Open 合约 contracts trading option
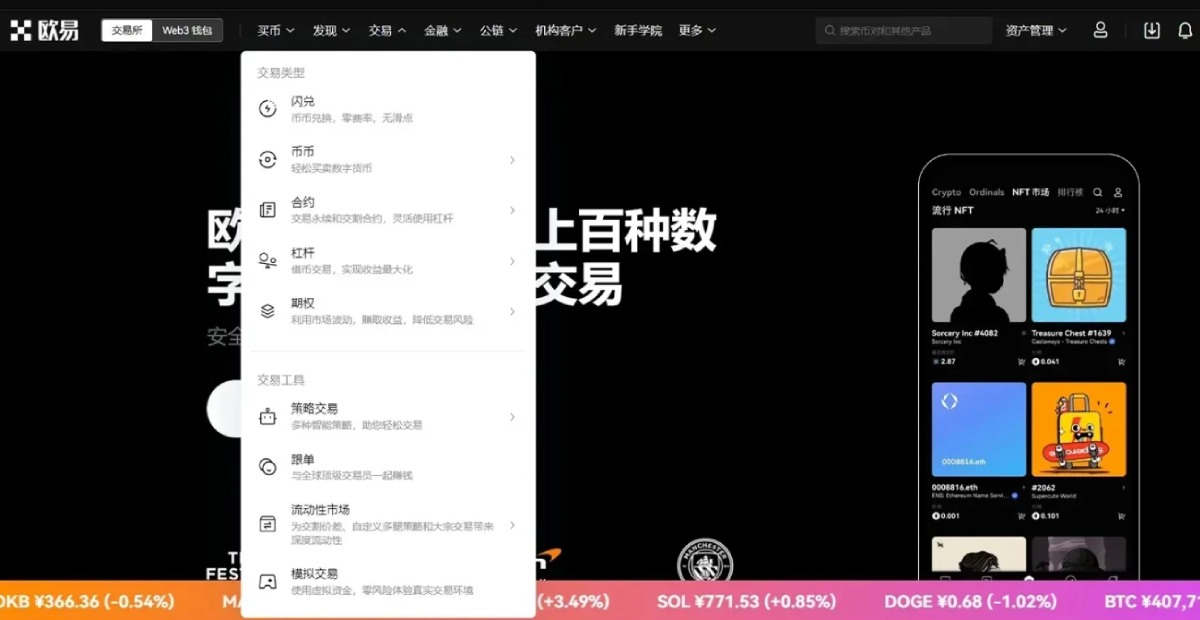This screenshot has height=620, width=1200. 303,201
